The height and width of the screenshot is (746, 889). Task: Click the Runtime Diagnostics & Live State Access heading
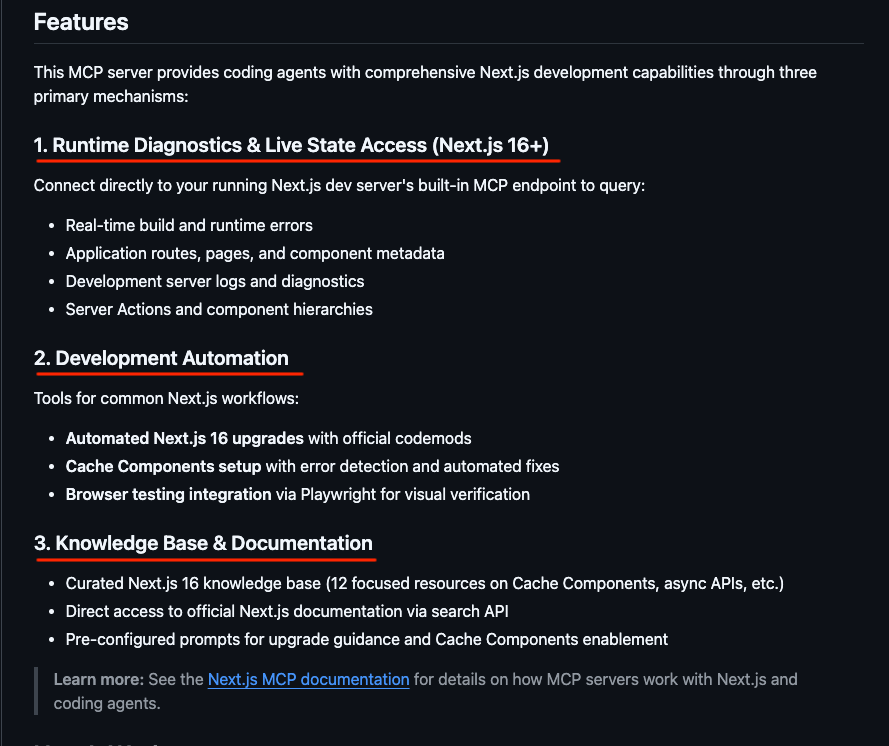(x=291, y=145)
